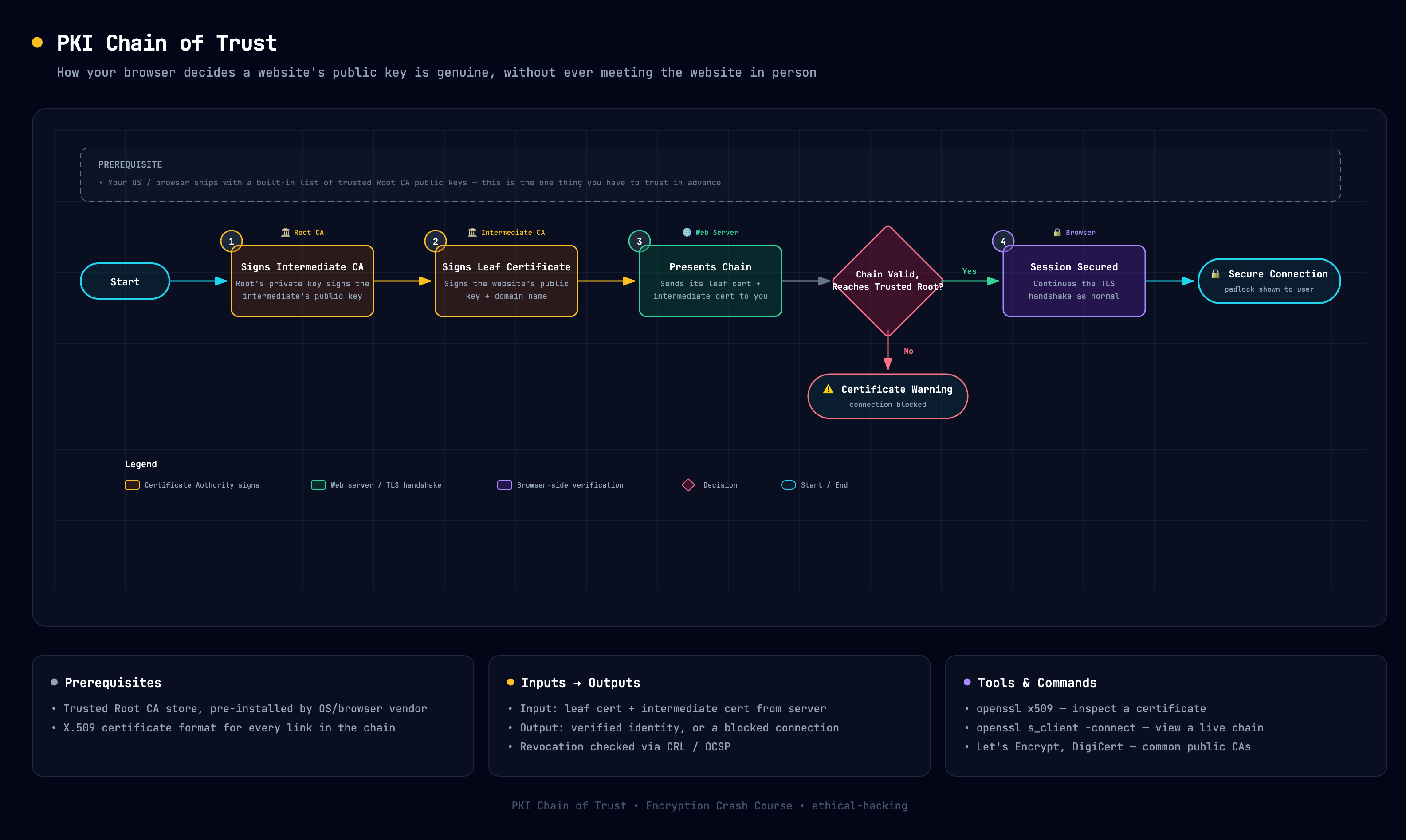Select the Signs Leaf Certificate box
Screen dimensions: 1406x840
click(506, 281)
